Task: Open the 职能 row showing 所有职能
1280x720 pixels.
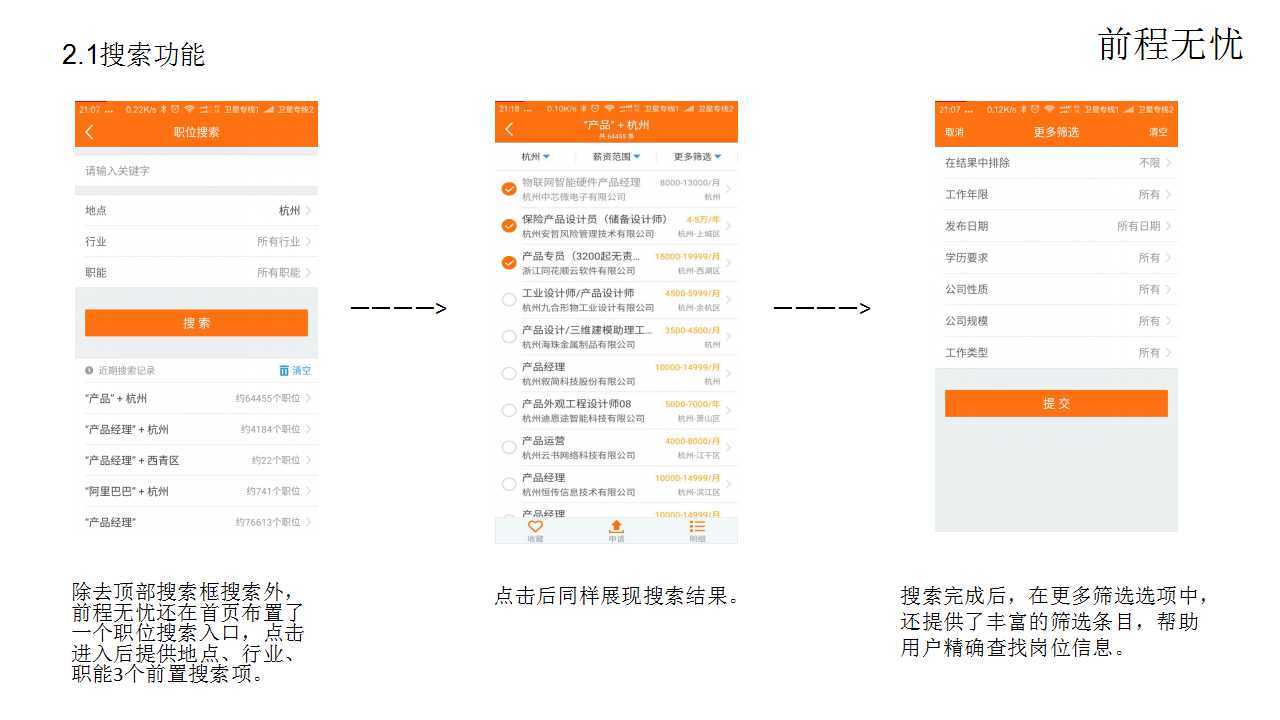Action: (x=196, y=273)
